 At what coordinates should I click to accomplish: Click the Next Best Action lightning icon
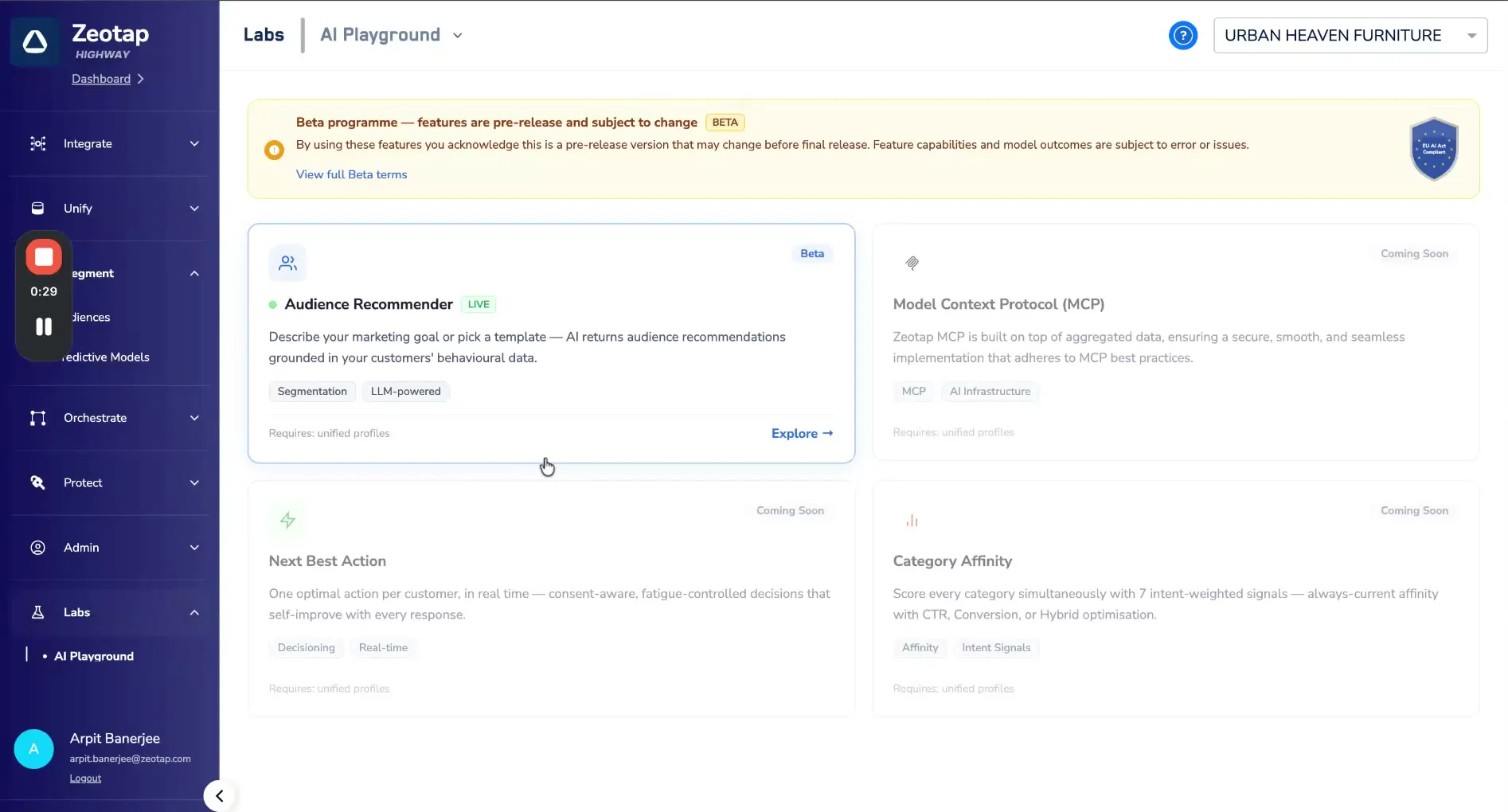(287, 520)
